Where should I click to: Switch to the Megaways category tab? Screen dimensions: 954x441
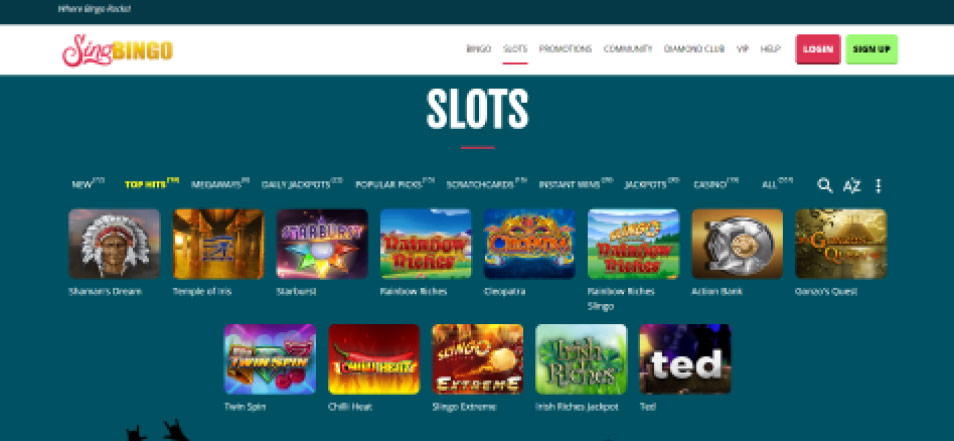tap(220, 184)
